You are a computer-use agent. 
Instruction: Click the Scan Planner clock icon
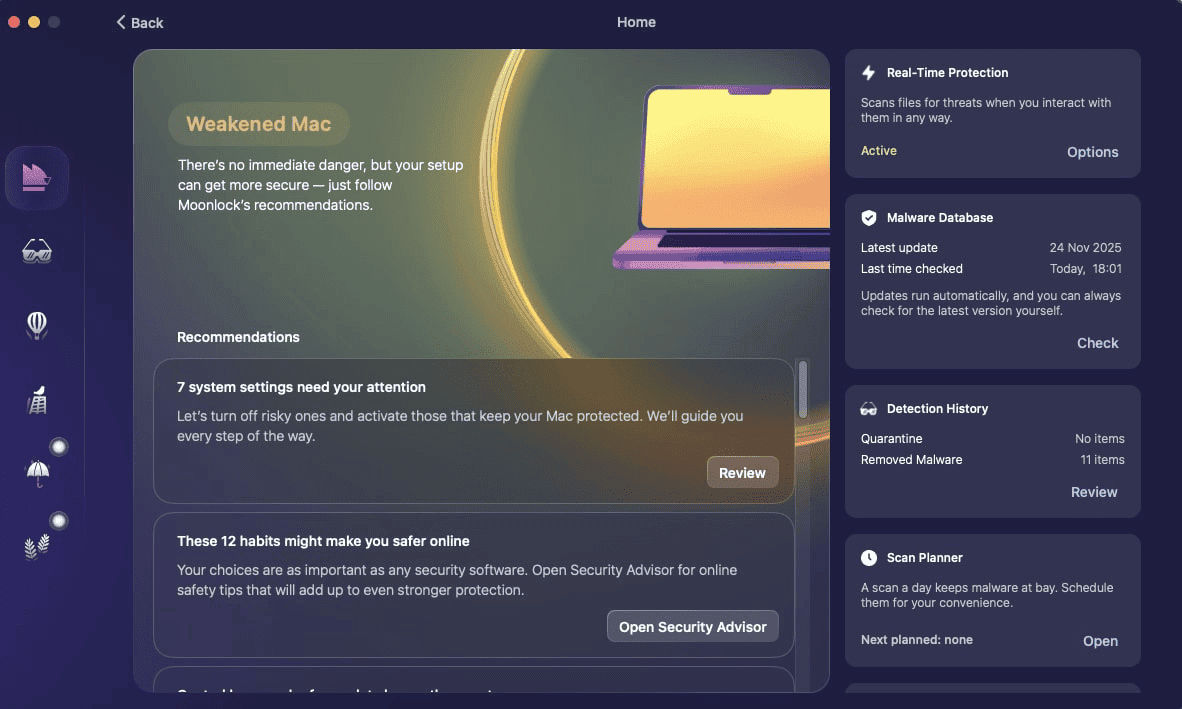point(868,557)
